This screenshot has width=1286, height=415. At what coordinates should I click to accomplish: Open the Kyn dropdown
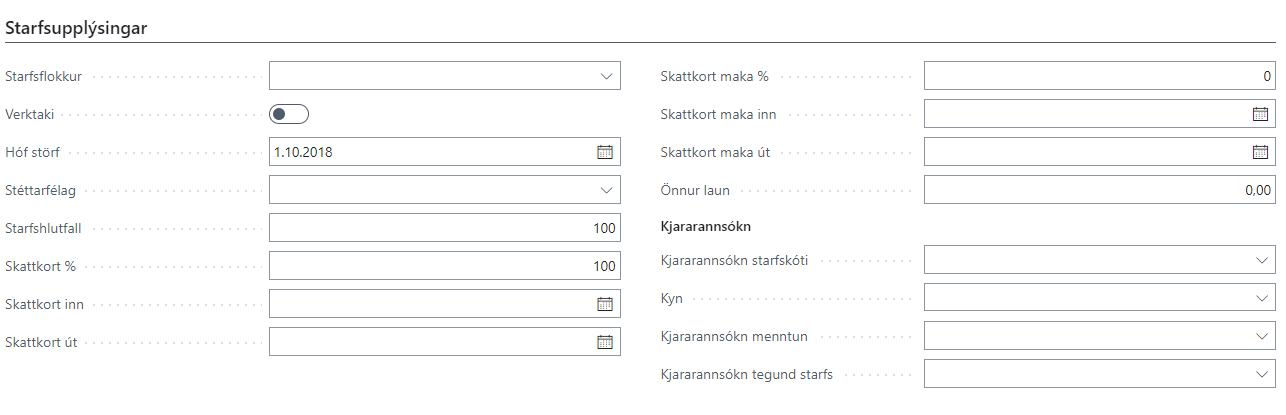[x=1260, y=298]
